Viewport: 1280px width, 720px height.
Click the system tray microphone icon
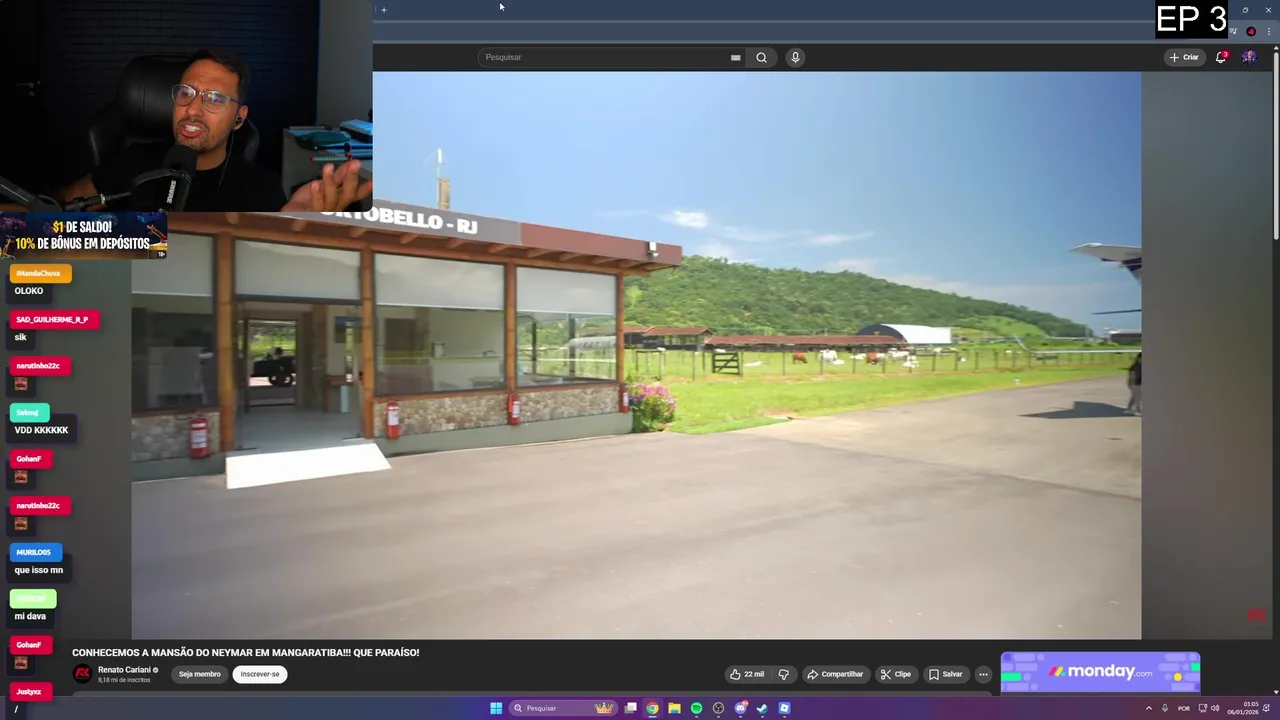pyautogui.click(x=1164, y=708)
